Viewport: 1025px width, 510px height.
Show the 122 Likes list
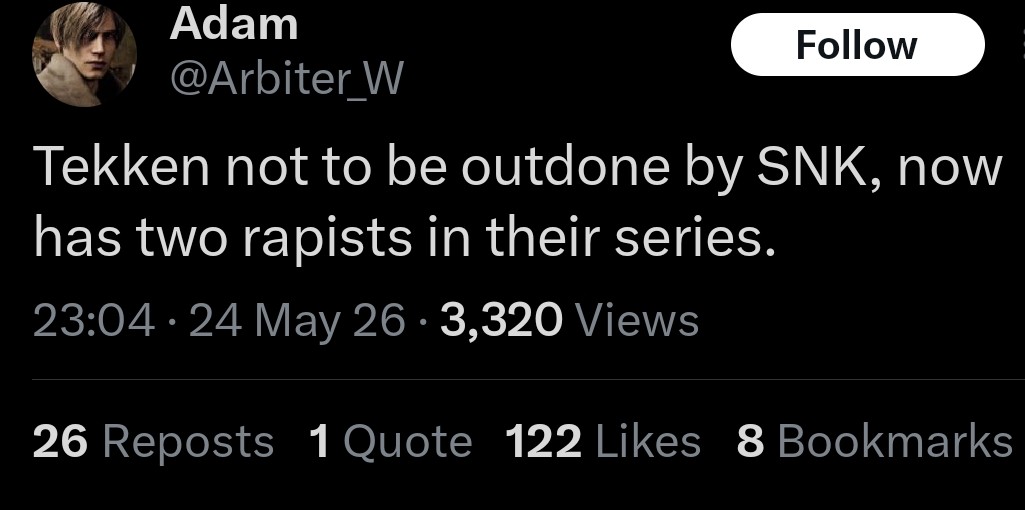[x=603, y=441]
